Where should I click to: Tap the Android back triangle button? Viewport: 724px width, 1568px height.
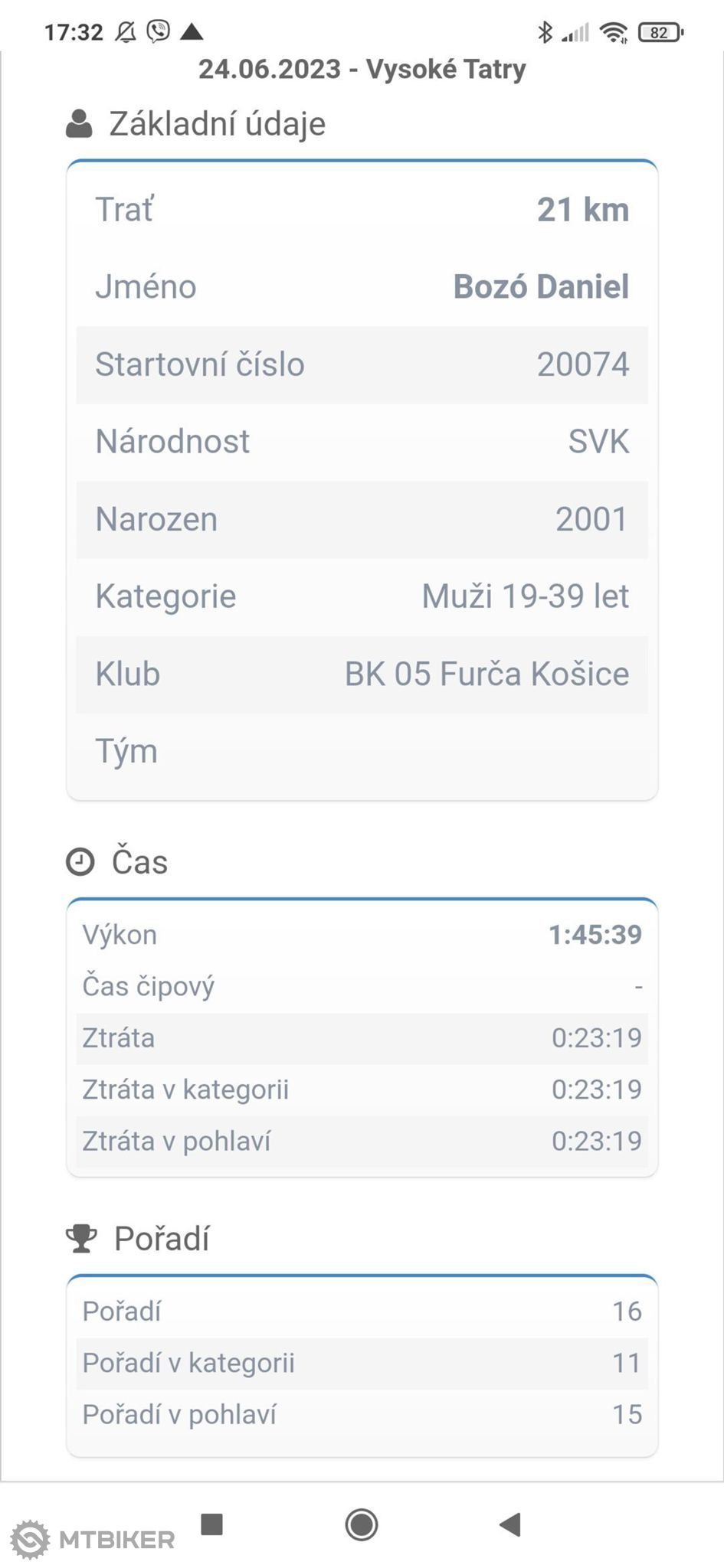coord(509,1524)
